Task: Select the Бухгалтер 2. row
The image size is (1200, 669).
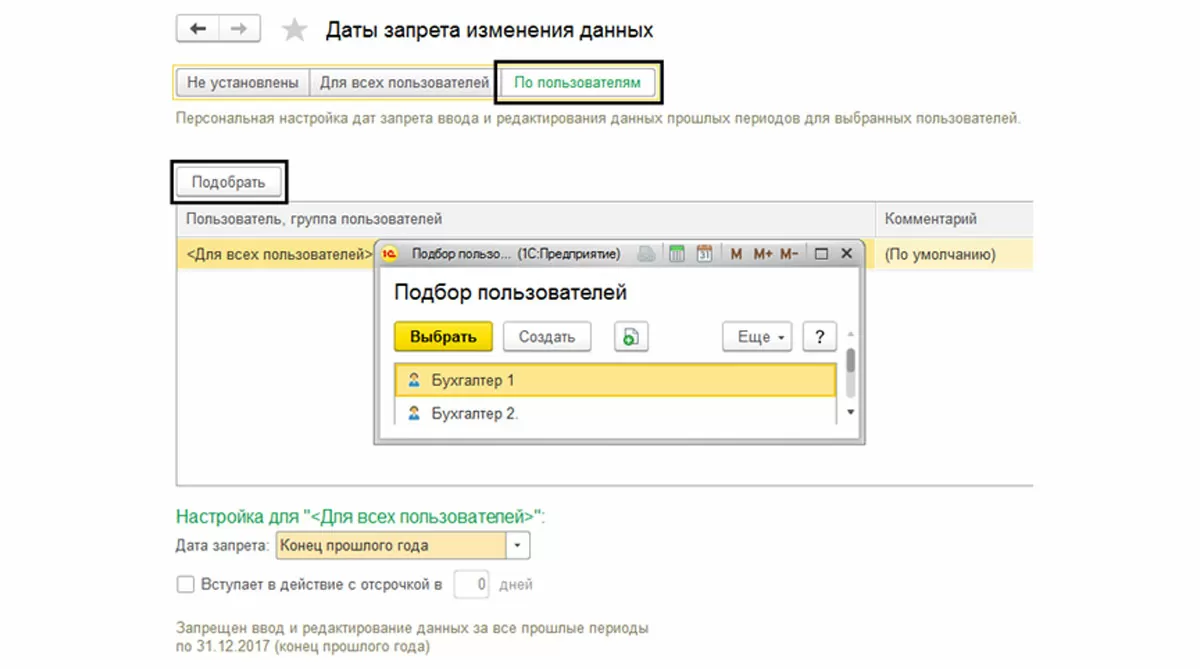Action: 615,412
